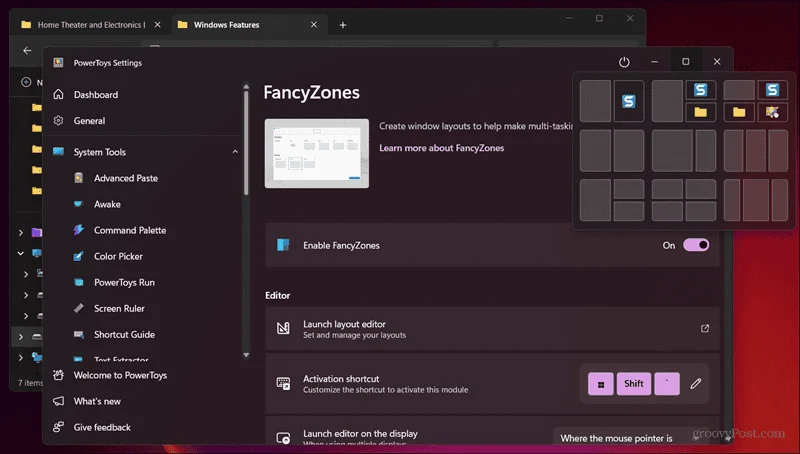Click the back arrow in File Explorer
The height and width of the screenshot is (454, 800).
pos(27,50)
